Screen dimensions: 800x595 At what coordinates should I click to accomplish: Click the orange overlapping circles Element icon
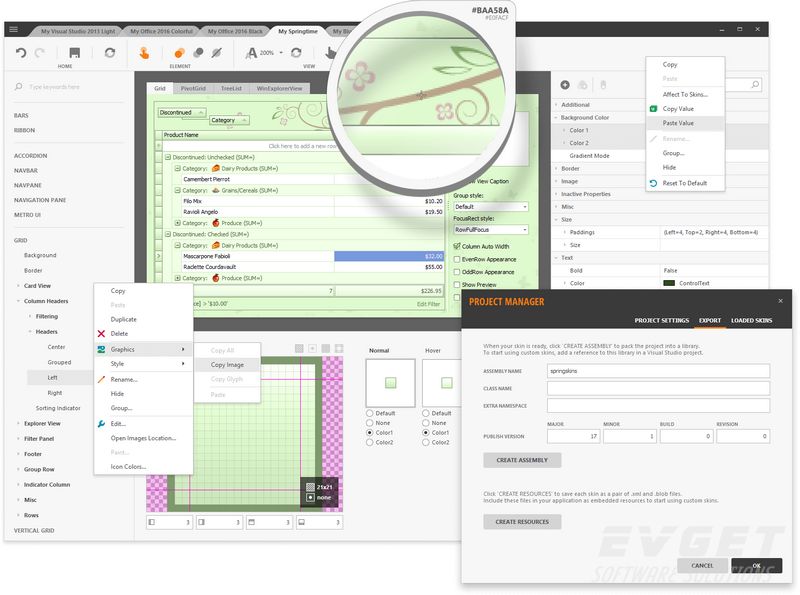click(x=180, y=53)
